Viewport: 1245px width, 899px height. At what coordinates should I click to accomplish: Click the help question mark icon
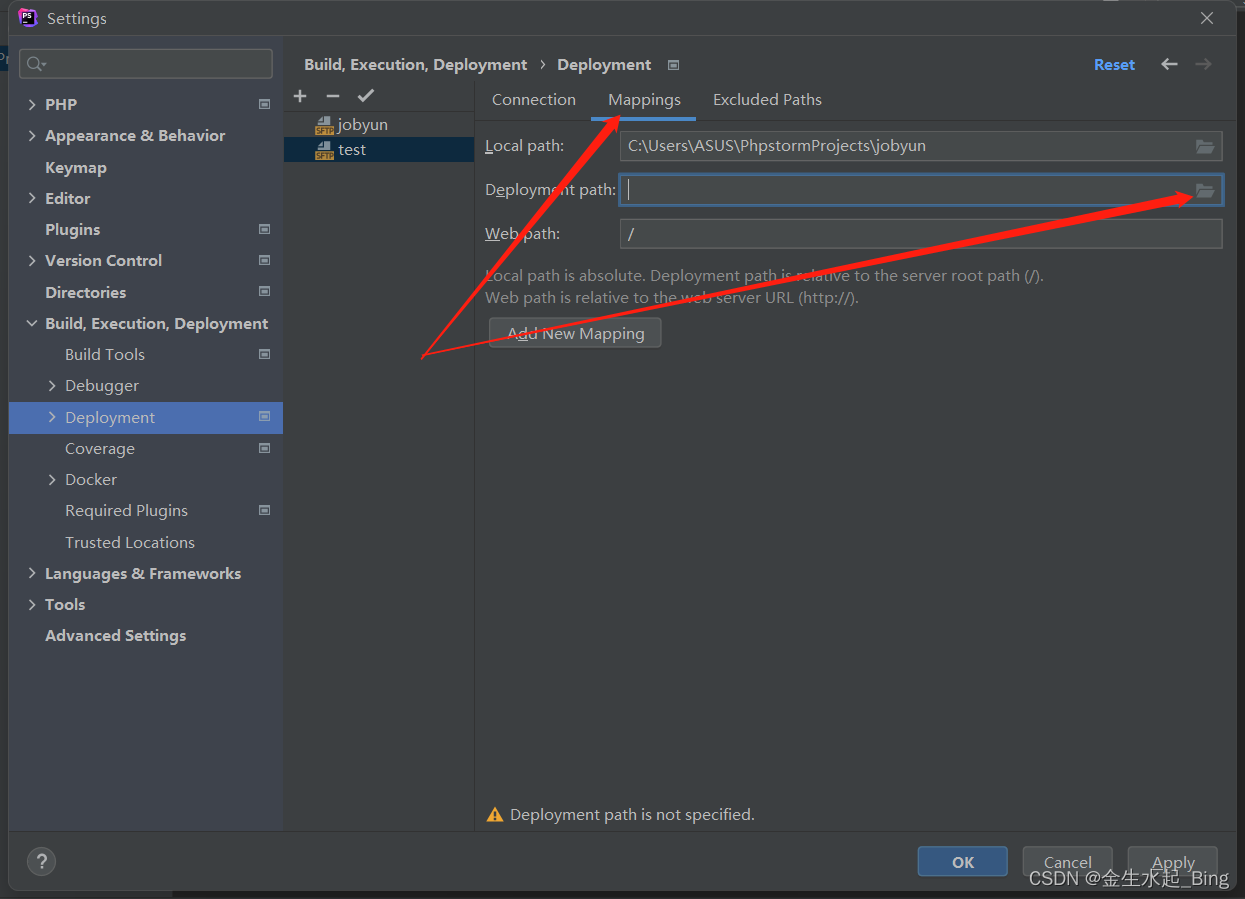pos(41,861)
